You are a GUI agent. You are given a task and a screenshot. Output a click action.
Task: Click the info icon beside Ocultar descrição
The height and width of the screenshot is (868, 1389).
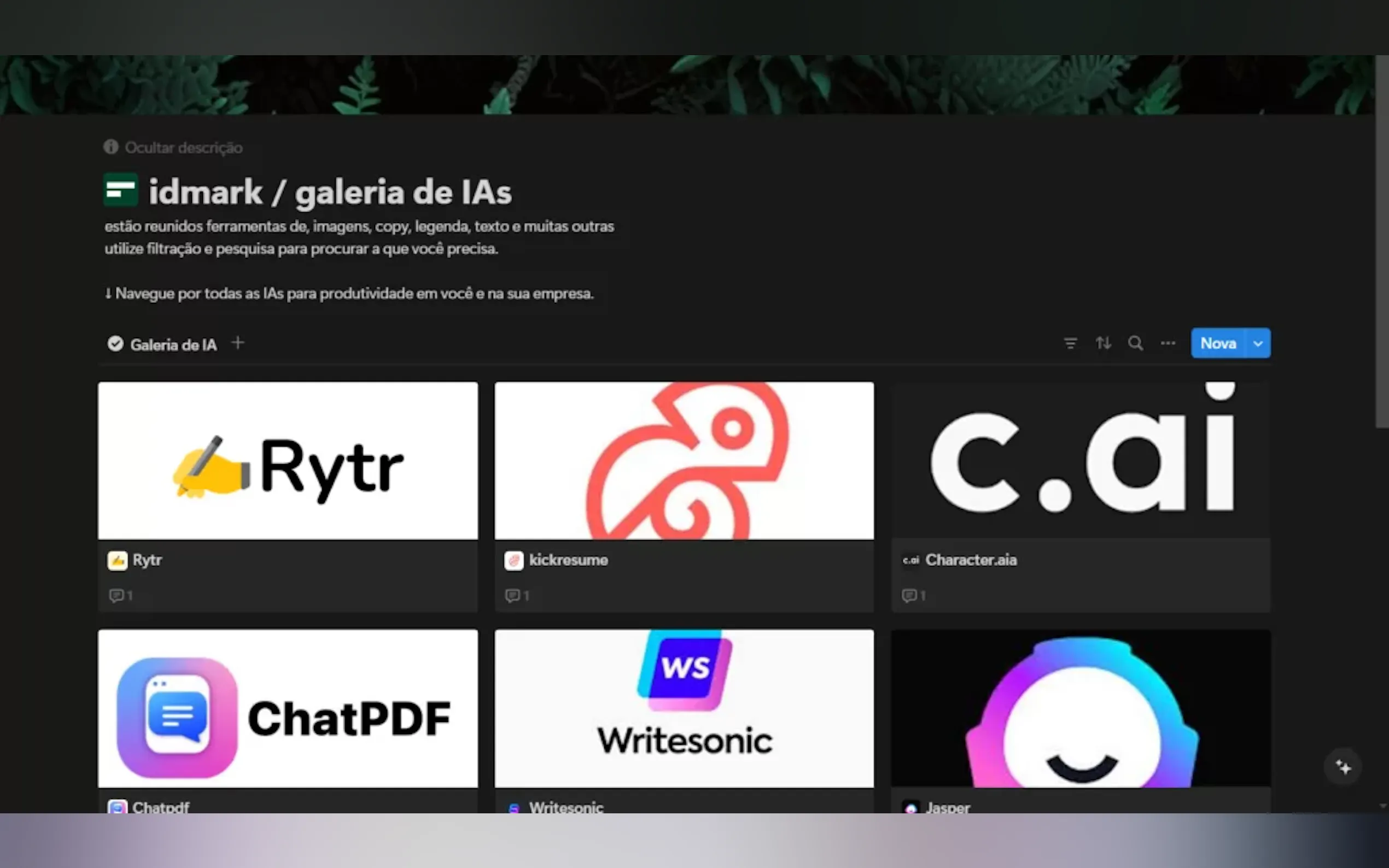(x=111, y=147)
